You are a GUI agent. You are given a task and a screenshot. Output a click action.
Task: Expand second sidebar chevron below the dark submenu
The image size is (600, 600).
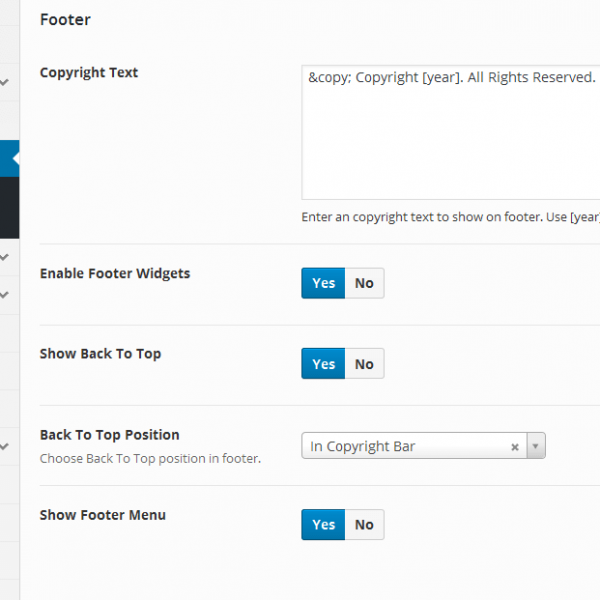pyautogui.click(x=5, y=295)
